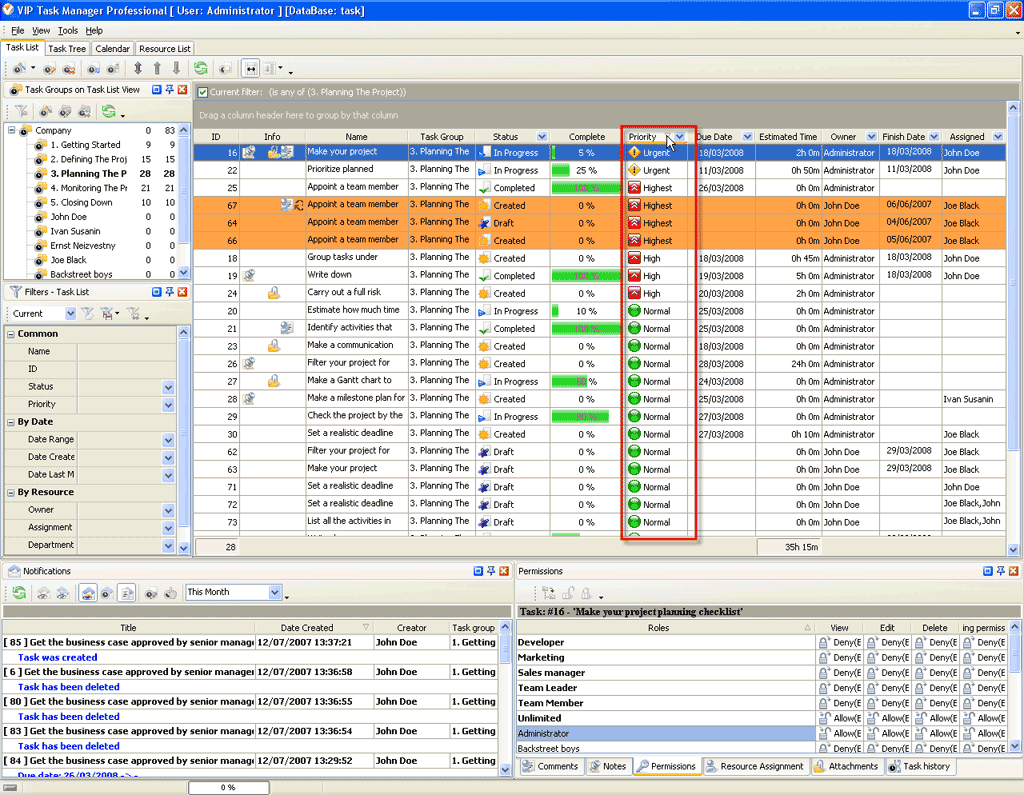Click the new task group icon in Task Groups panel
Image resolution: width=1024 pixels, height=795 pixels.
coord(46,112)
